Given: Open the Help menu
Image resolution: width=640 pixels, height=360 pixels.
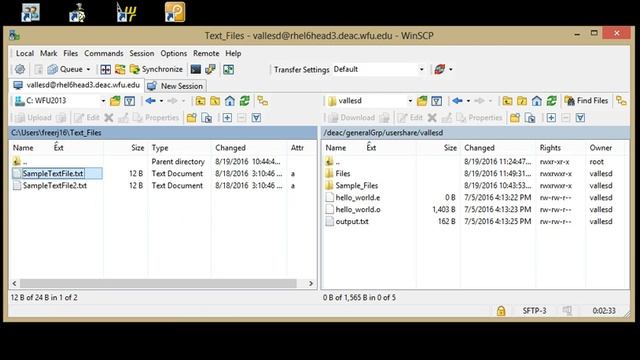Looking at the screenshot, I should (233, 53).
